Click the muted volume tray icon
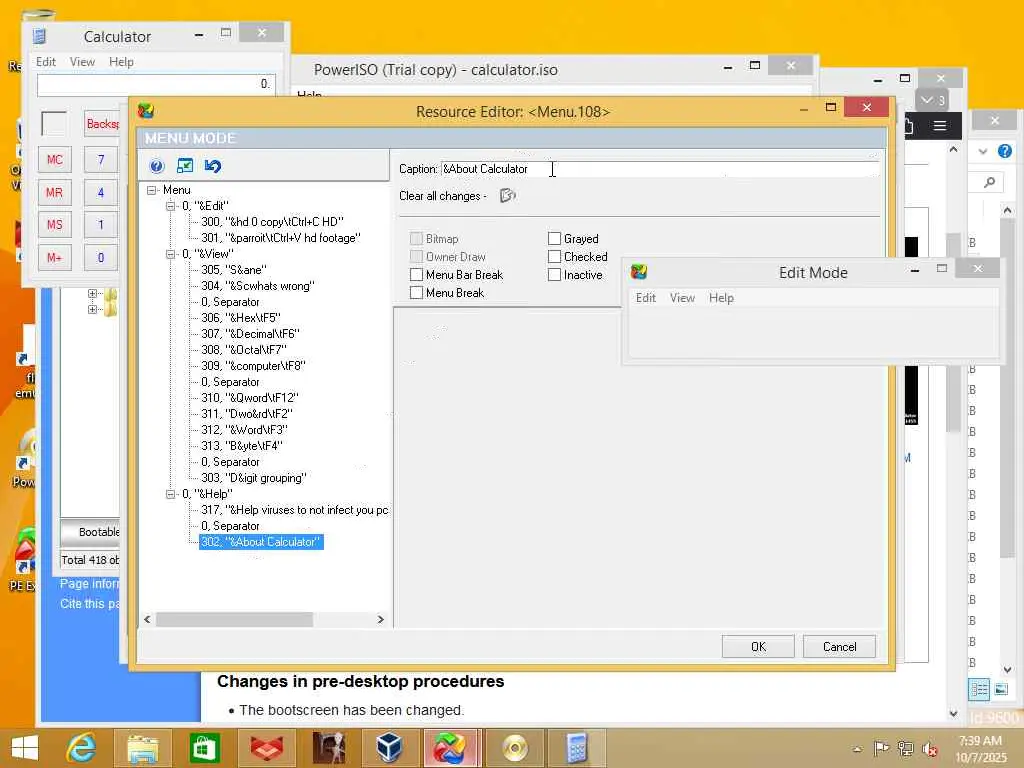 [929, 749]
